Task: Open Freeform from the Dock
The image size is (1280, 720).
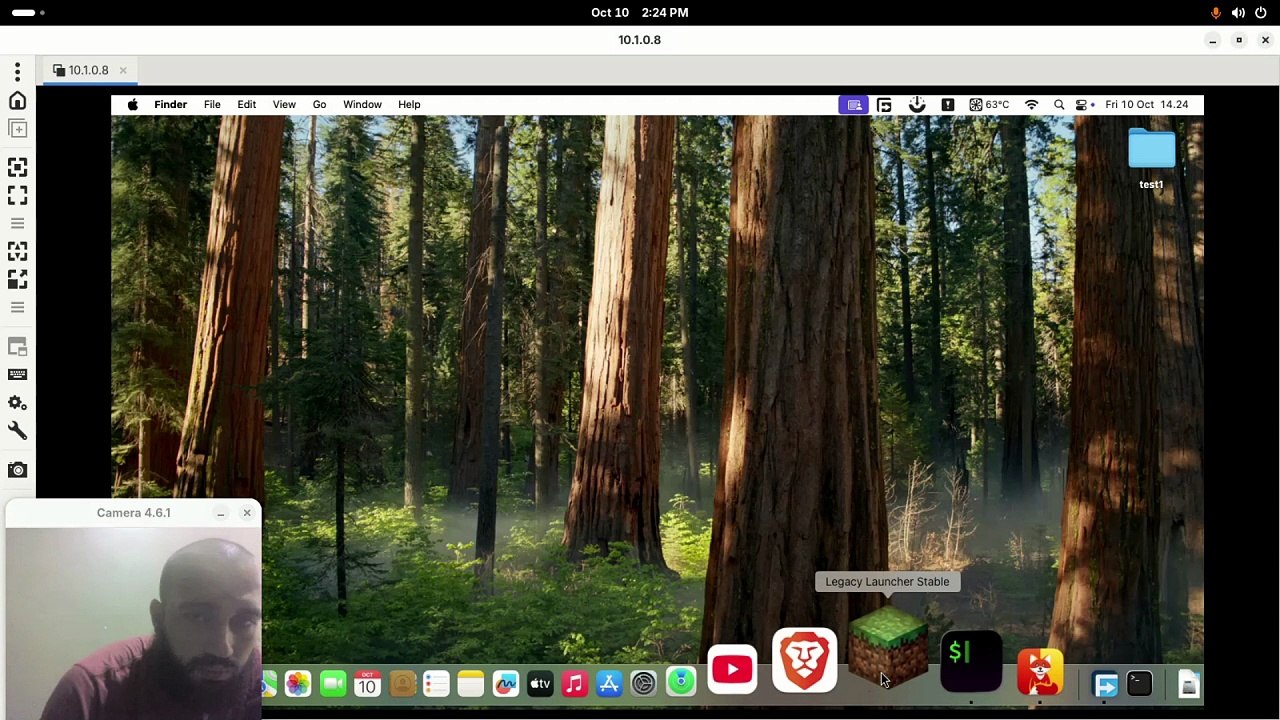Action: (x=505, y=683)
